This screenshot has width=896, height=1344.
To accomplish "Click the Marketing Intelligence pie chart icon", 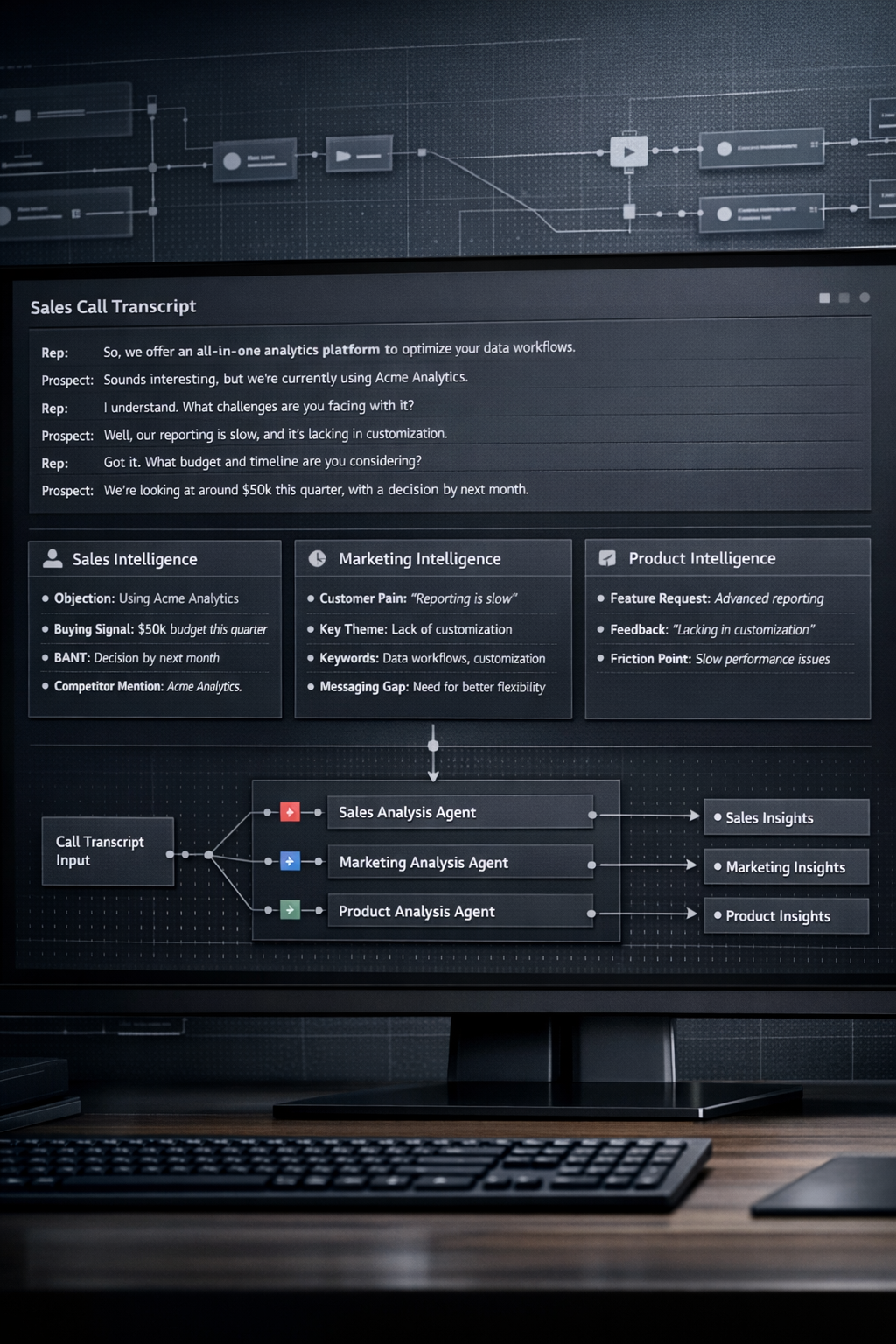I will 318,558.
